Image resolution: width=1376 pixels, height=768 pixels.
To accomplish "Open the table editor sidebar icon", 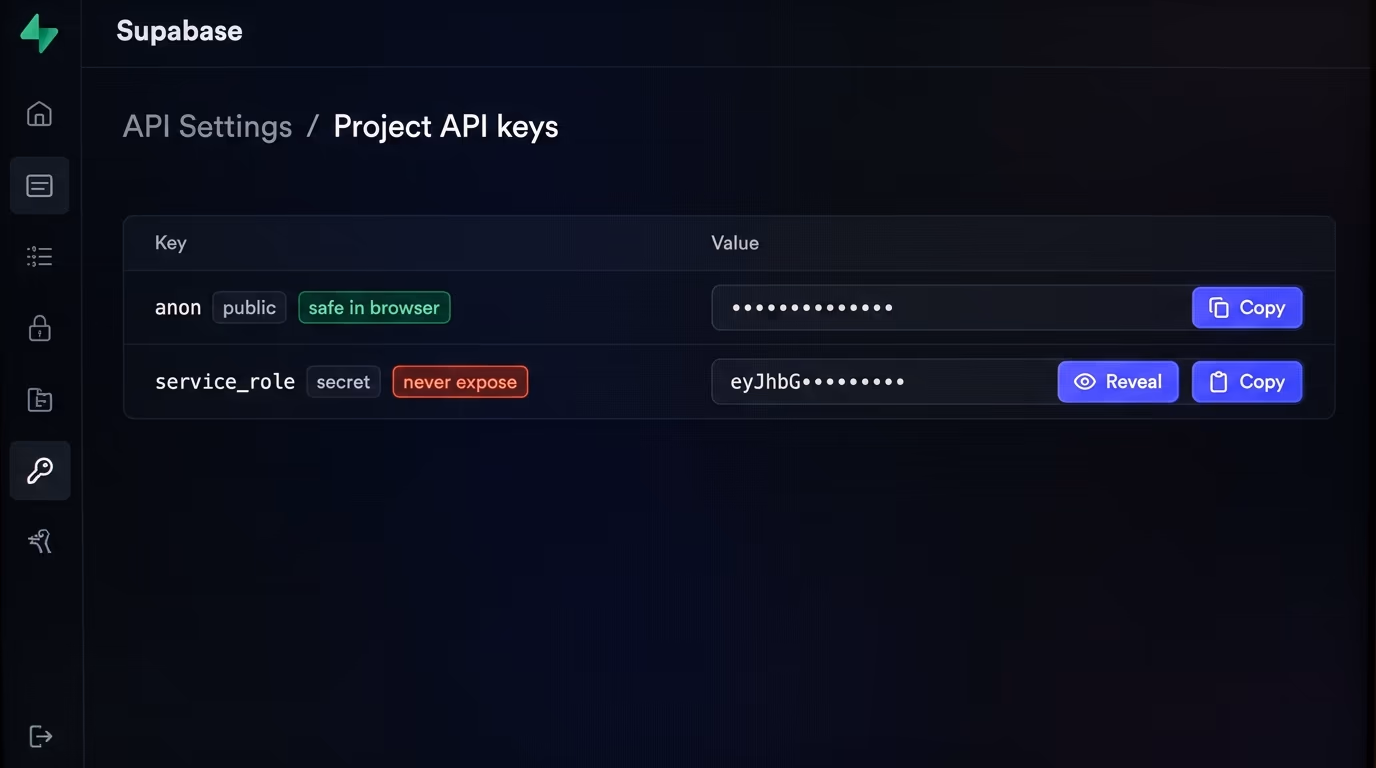I will click(x=39, y=186).
